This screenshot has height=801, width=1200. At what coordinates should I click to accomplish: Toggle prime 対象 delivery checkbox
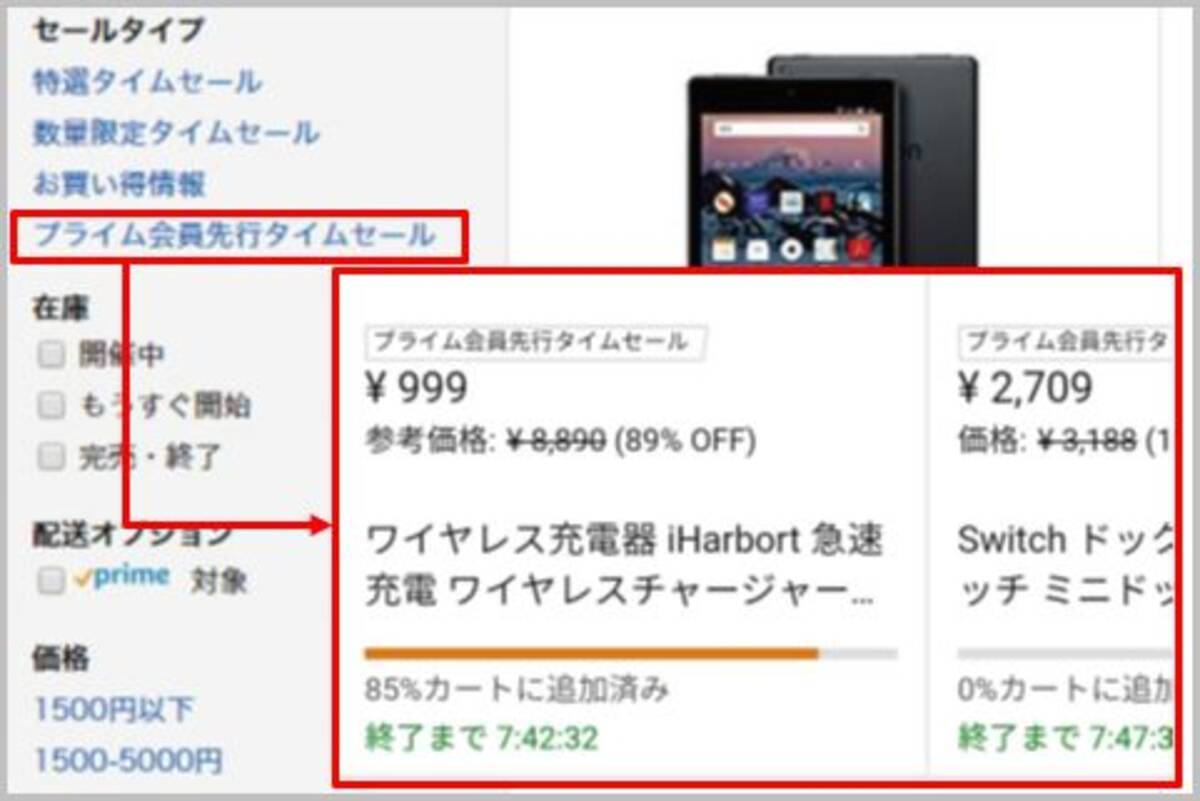tap(51, 581)
